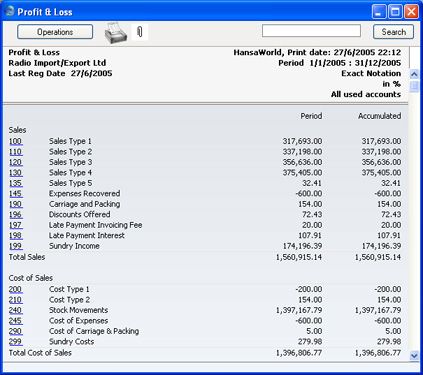Click the 'Period' column header
The height and width of the screenshot is (375, 423).
[x=311, y=116]
